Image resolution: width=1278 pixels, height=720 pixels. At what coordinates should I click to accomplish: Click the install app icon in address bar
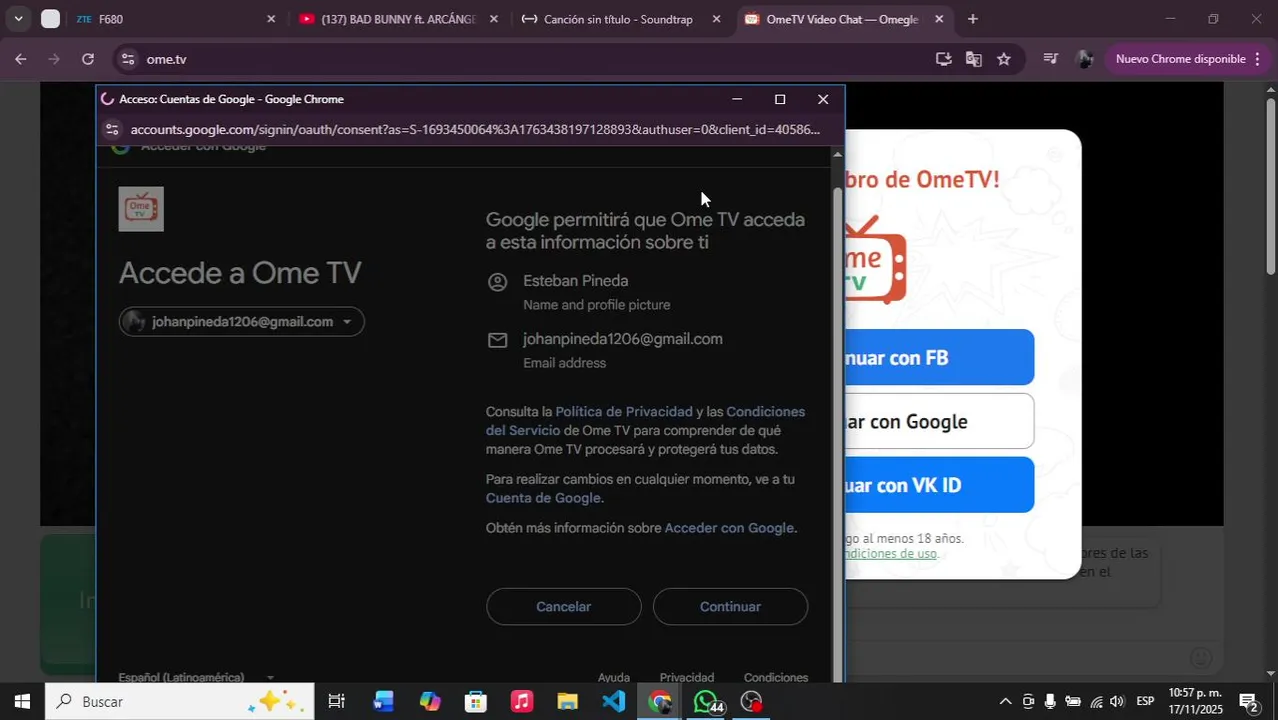pyautogui.click(x=943, y=59)
